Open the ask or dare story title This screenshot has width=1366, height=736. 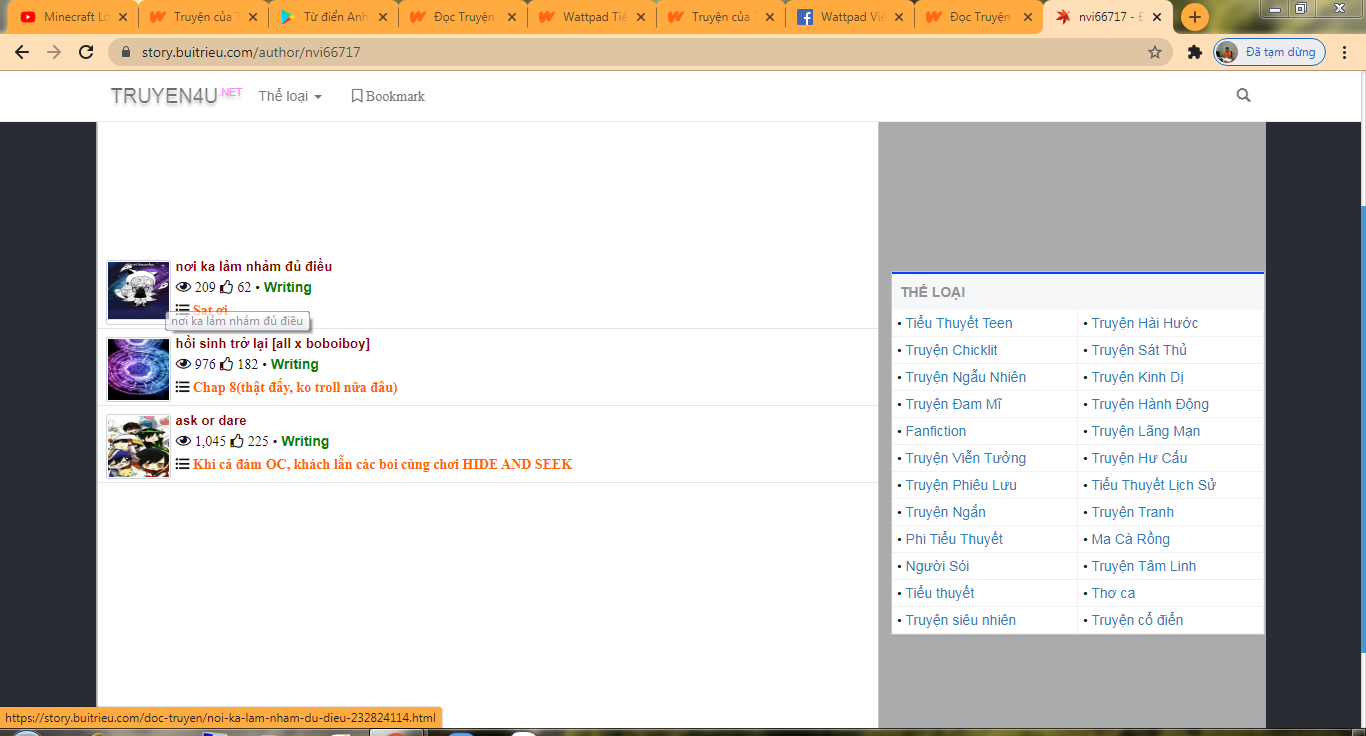point(210,420)
